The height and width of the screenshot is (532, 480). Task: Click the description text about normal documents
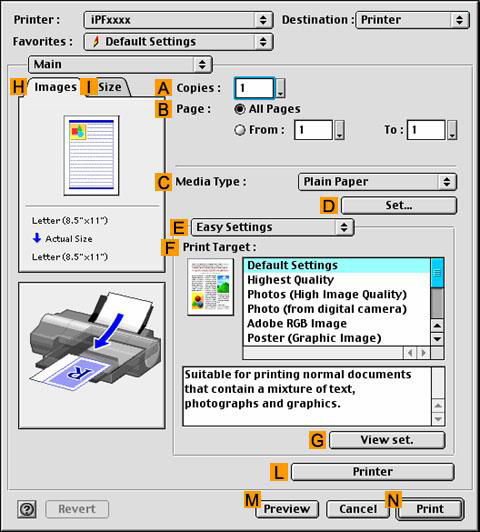click(298, 389)
